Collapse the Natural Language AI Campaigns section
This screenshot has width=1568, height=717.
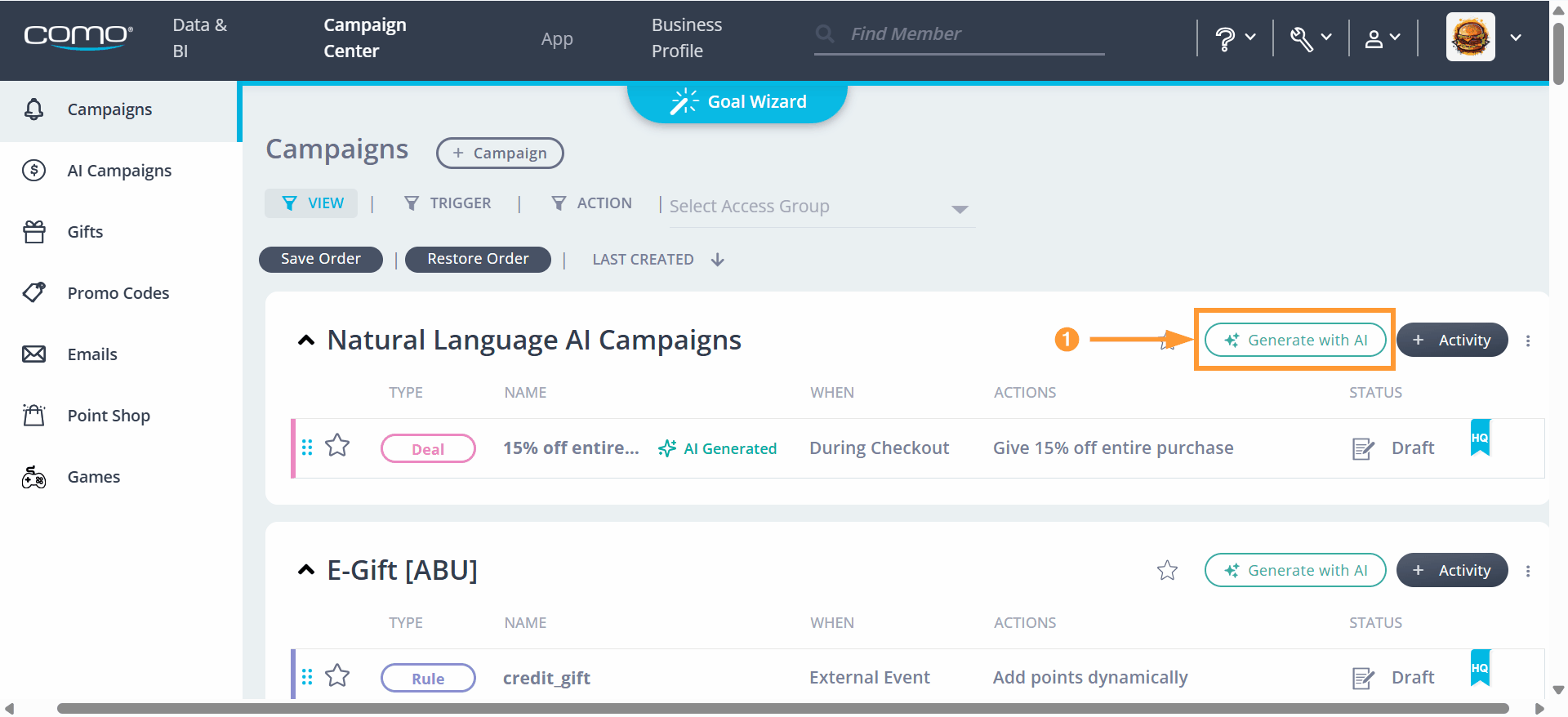coord(306,340)
